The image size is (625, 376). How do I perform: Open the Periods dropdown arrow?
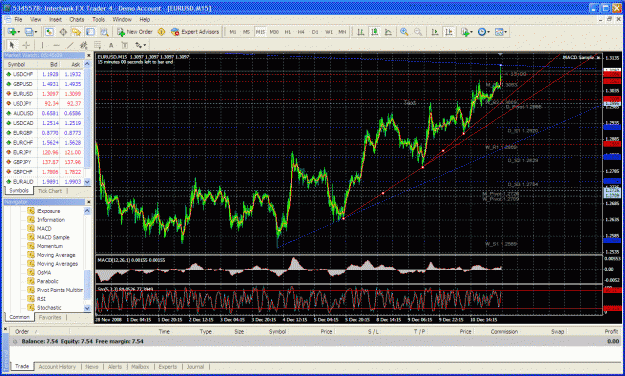(x=489, y=32)
